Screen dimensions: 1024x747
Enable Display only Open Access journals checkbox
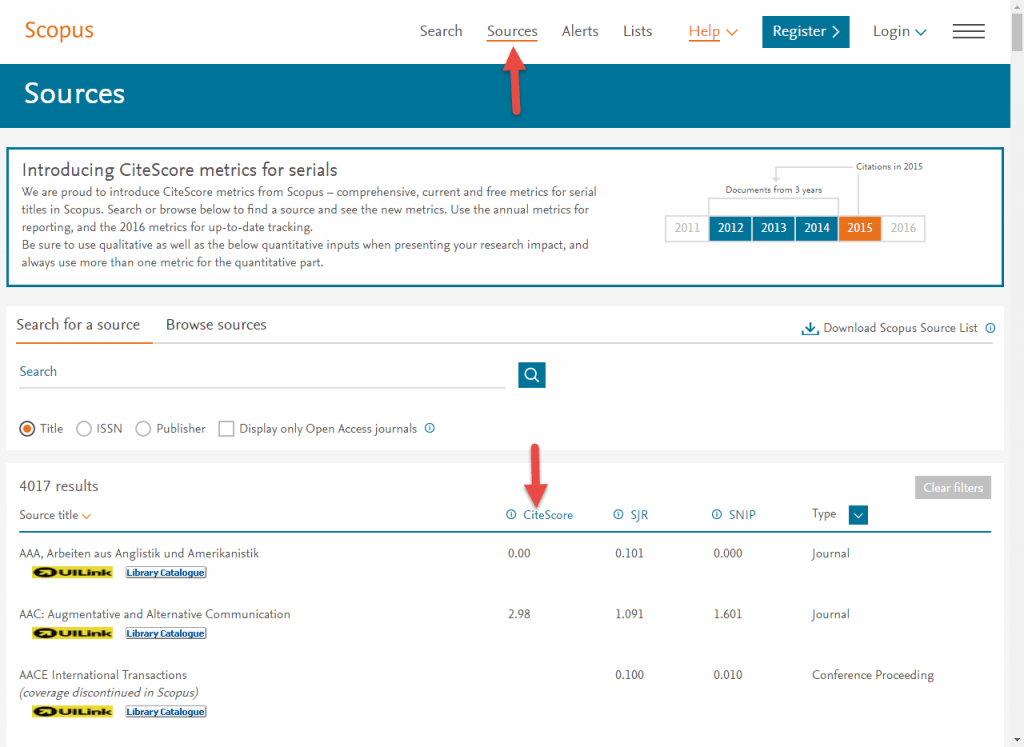pos(227,429)
